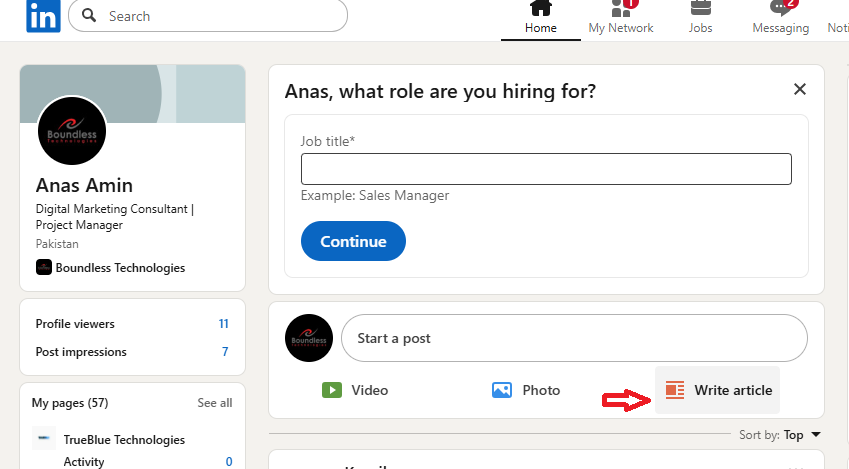Dismiss the hiring role card
849x469 pixels.
pos(800,89)
